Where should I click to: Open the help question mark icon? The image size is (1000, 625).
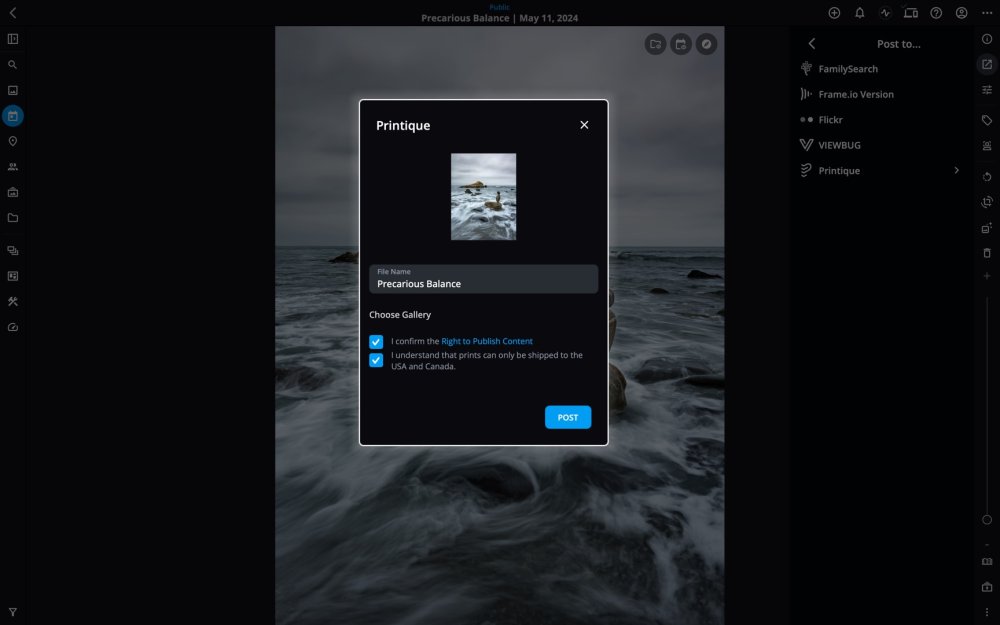point(936,13)
